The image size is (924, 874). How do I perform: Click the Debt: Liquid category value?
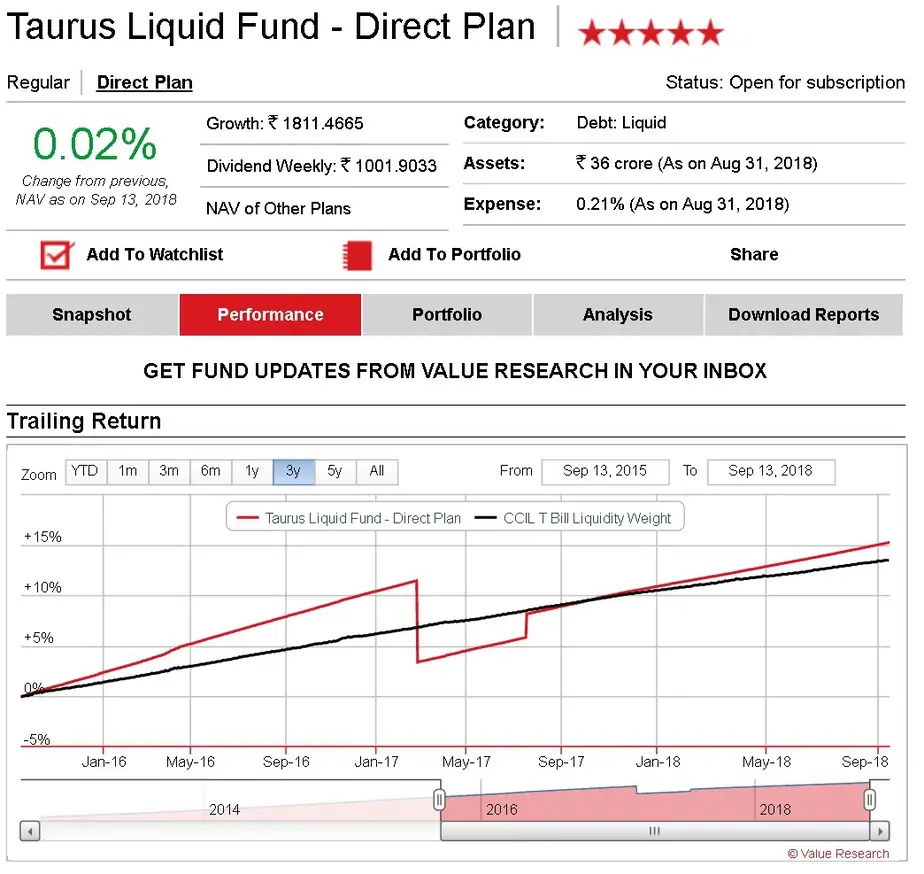click(622, 123)
